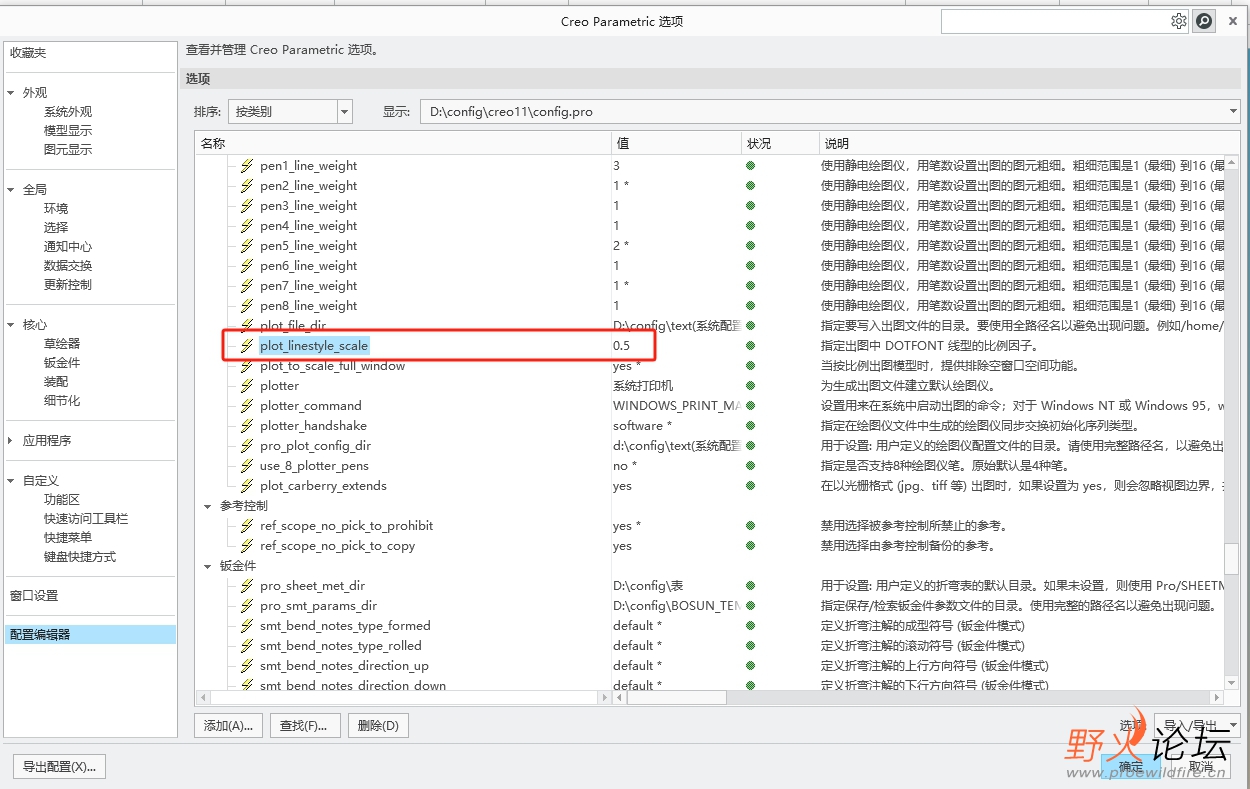Open the 排序 按类别 dropdown

290,111
